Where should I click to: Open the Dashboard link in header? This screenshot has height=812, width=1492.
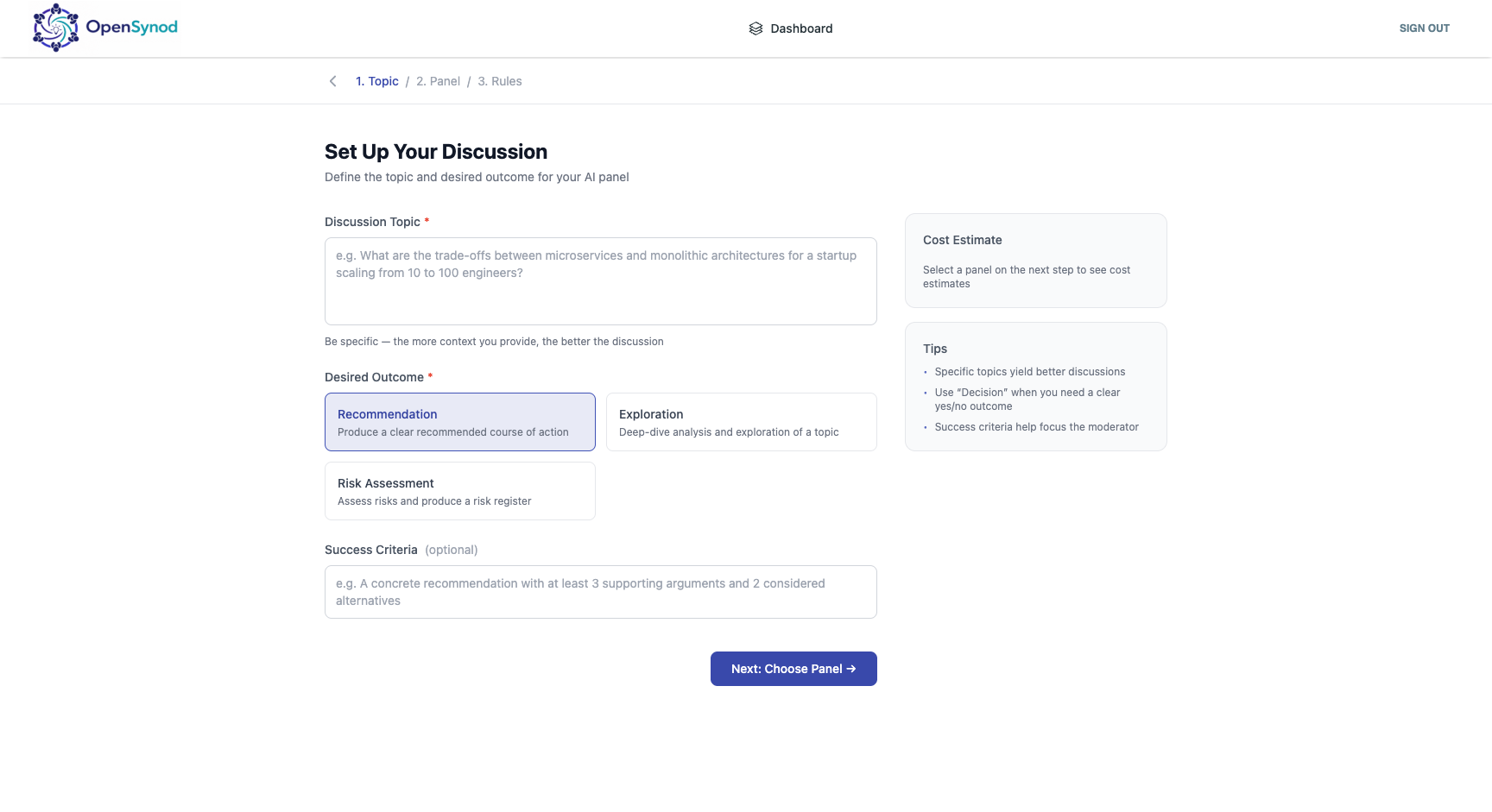pos(791,28)
